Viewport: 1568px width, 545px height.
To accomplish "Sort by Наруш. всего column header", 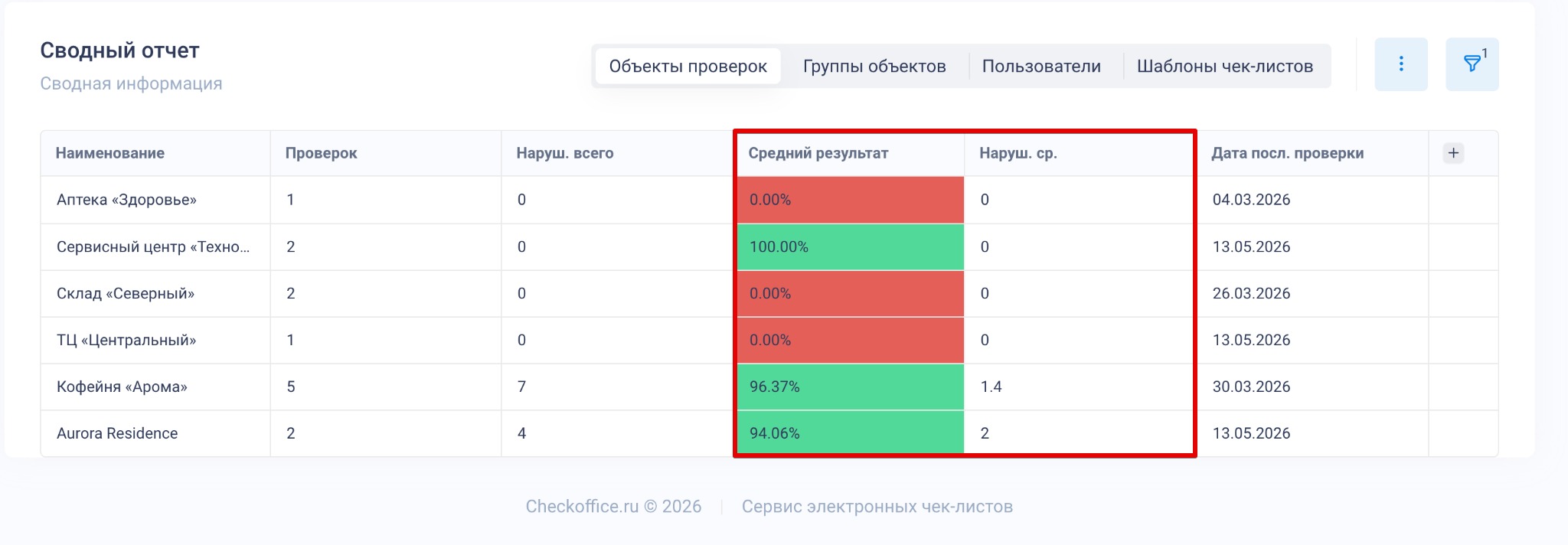I will pyautogui.click(x=565, y=153).
